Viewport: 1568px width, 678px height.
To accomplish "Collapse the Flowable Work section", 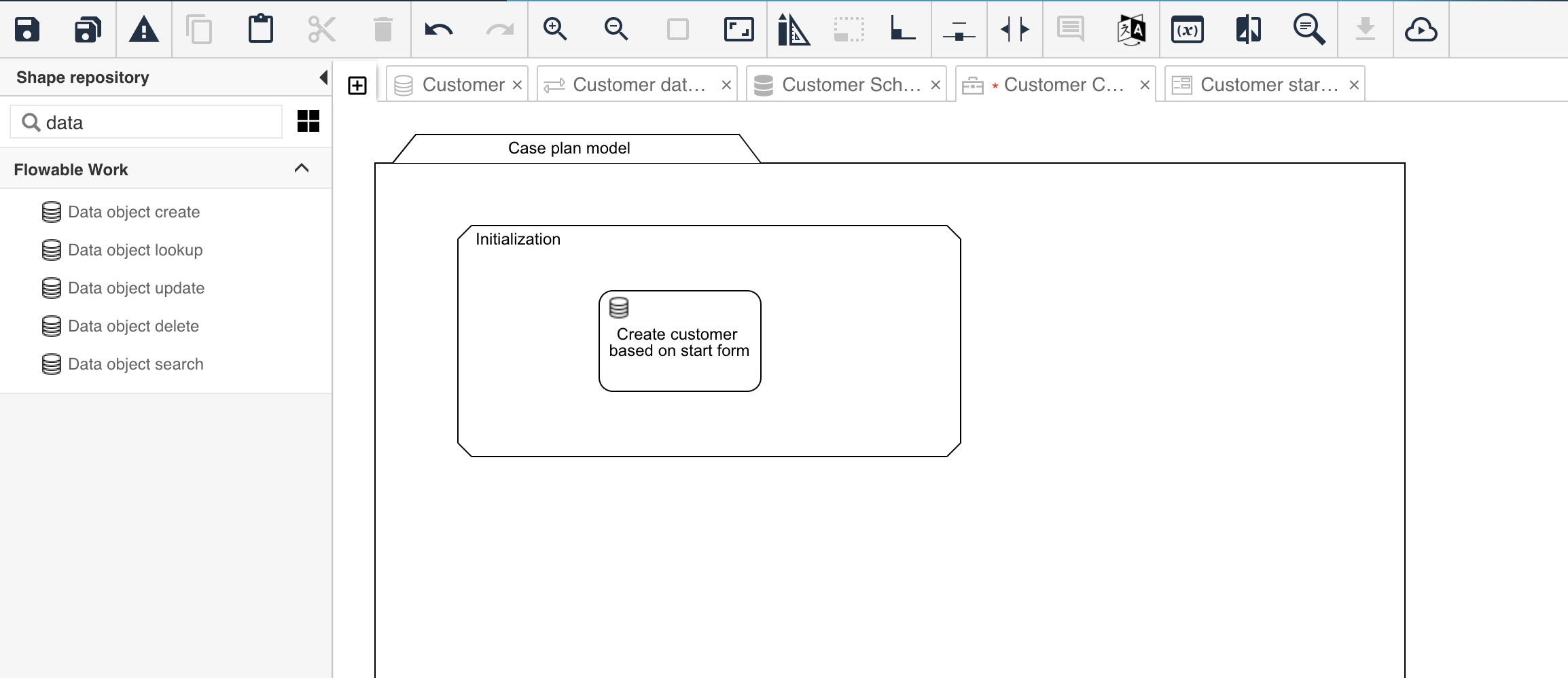I will (302, 168).
